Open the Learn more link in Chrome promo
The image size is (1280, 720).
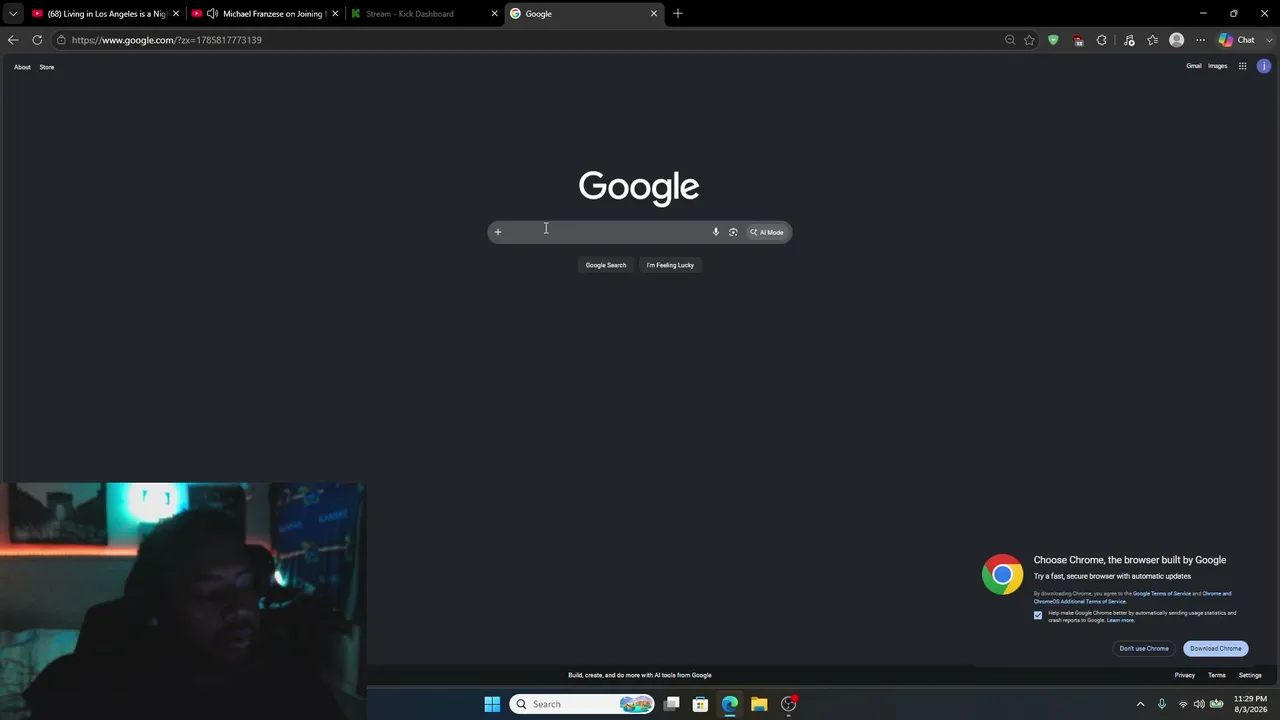pos(1121,620)
